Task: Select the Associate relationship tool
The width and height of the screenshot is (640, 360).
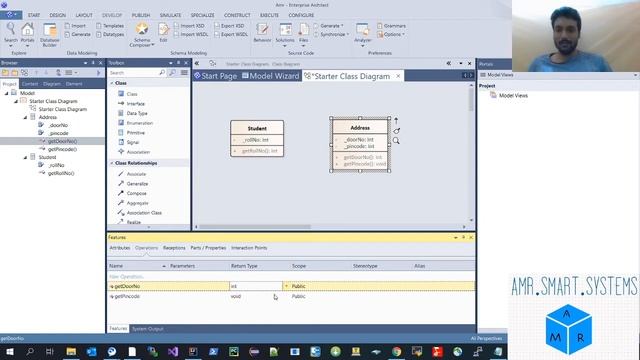Action: coord(132,174)
